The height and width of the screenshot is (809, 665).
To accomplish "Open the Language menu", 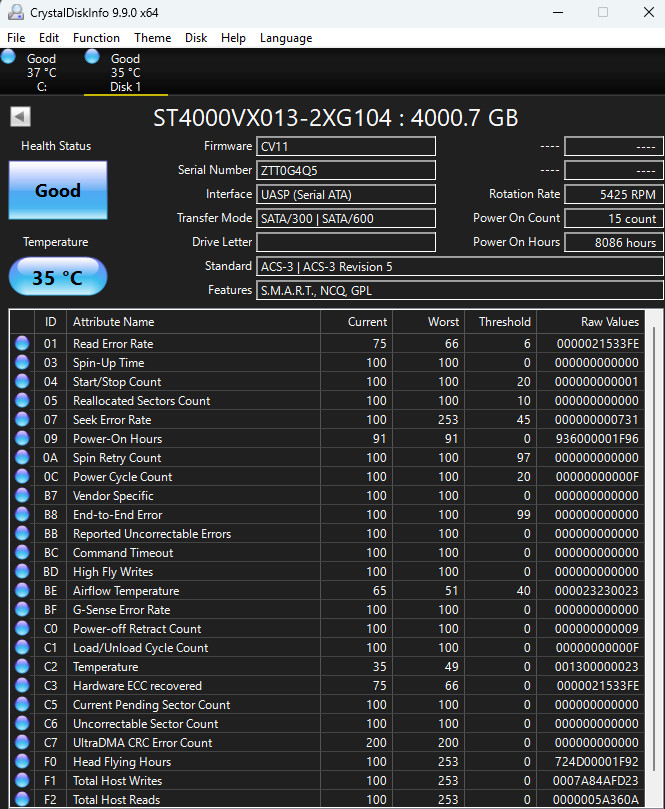I will [286, 38].
